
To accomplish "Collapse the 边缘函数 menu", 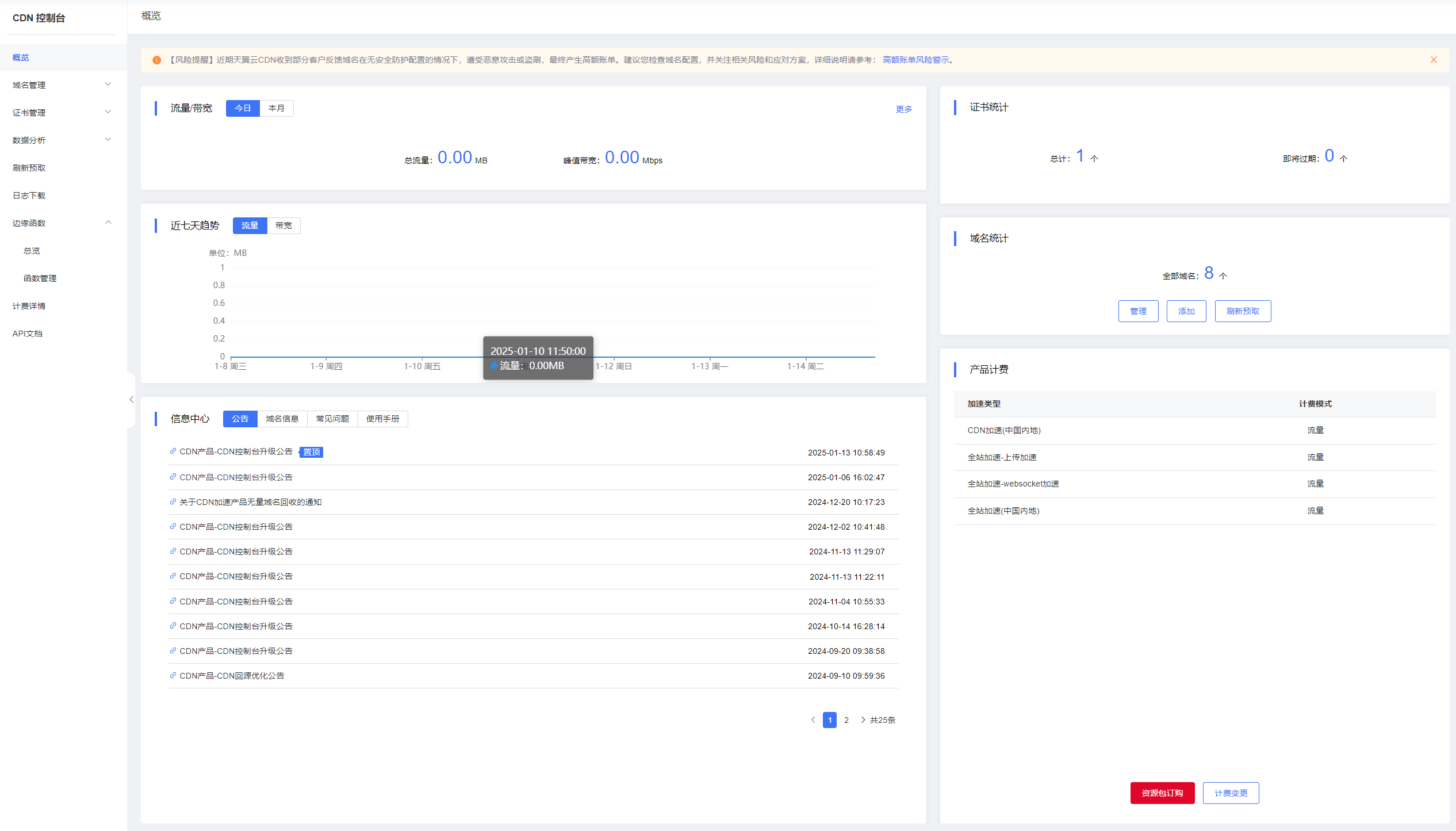I will tap(63, 223).
